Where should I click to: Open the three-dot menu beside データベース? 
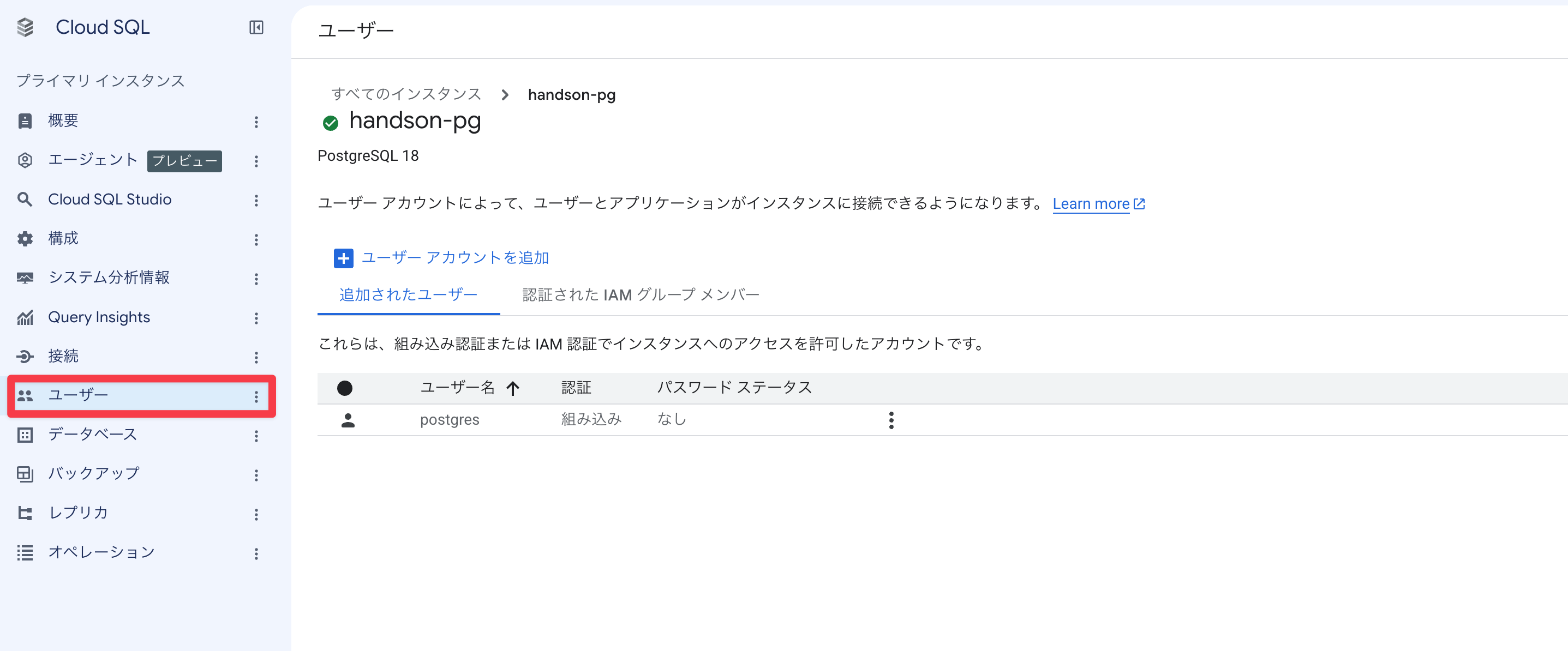click(x=256, y=436)
